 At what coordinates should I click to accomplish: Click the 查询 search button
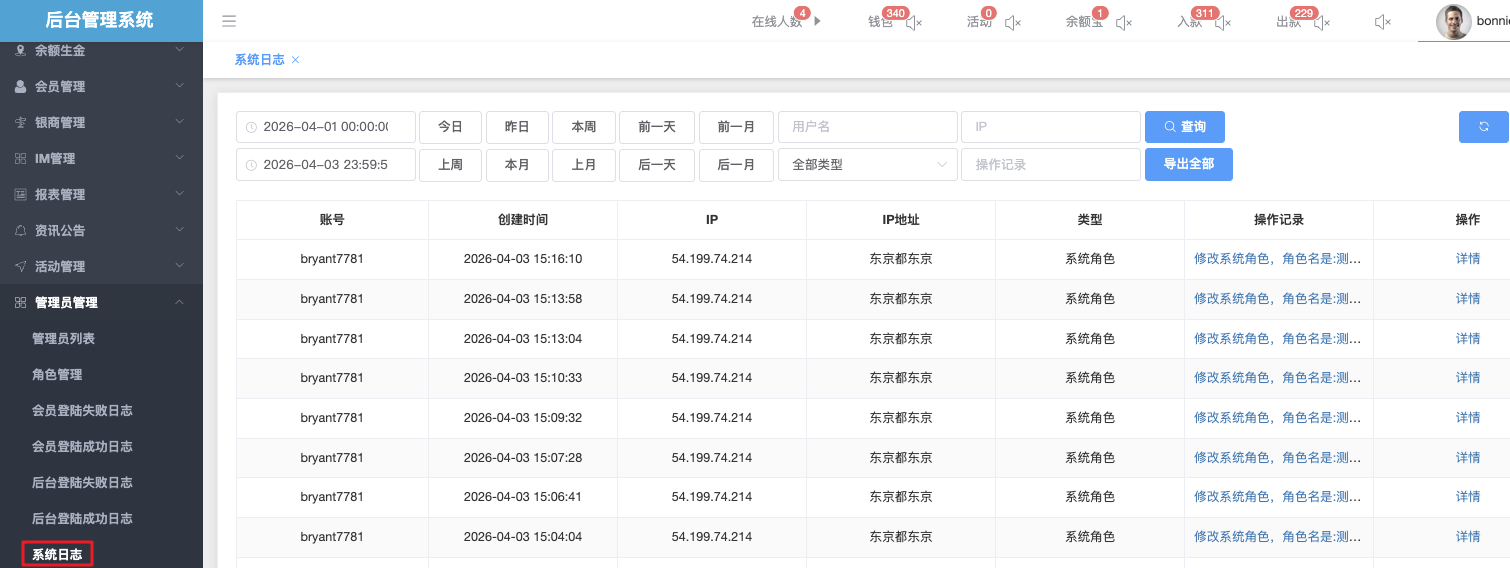pyautogui.click(x=1184, y=127)
